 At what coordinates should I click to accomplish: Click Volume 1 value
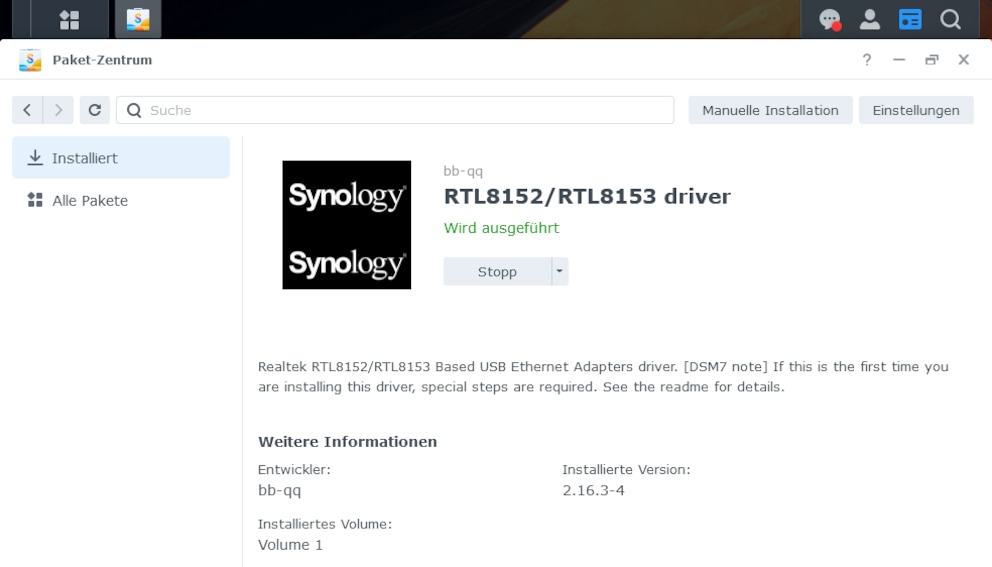290,545
